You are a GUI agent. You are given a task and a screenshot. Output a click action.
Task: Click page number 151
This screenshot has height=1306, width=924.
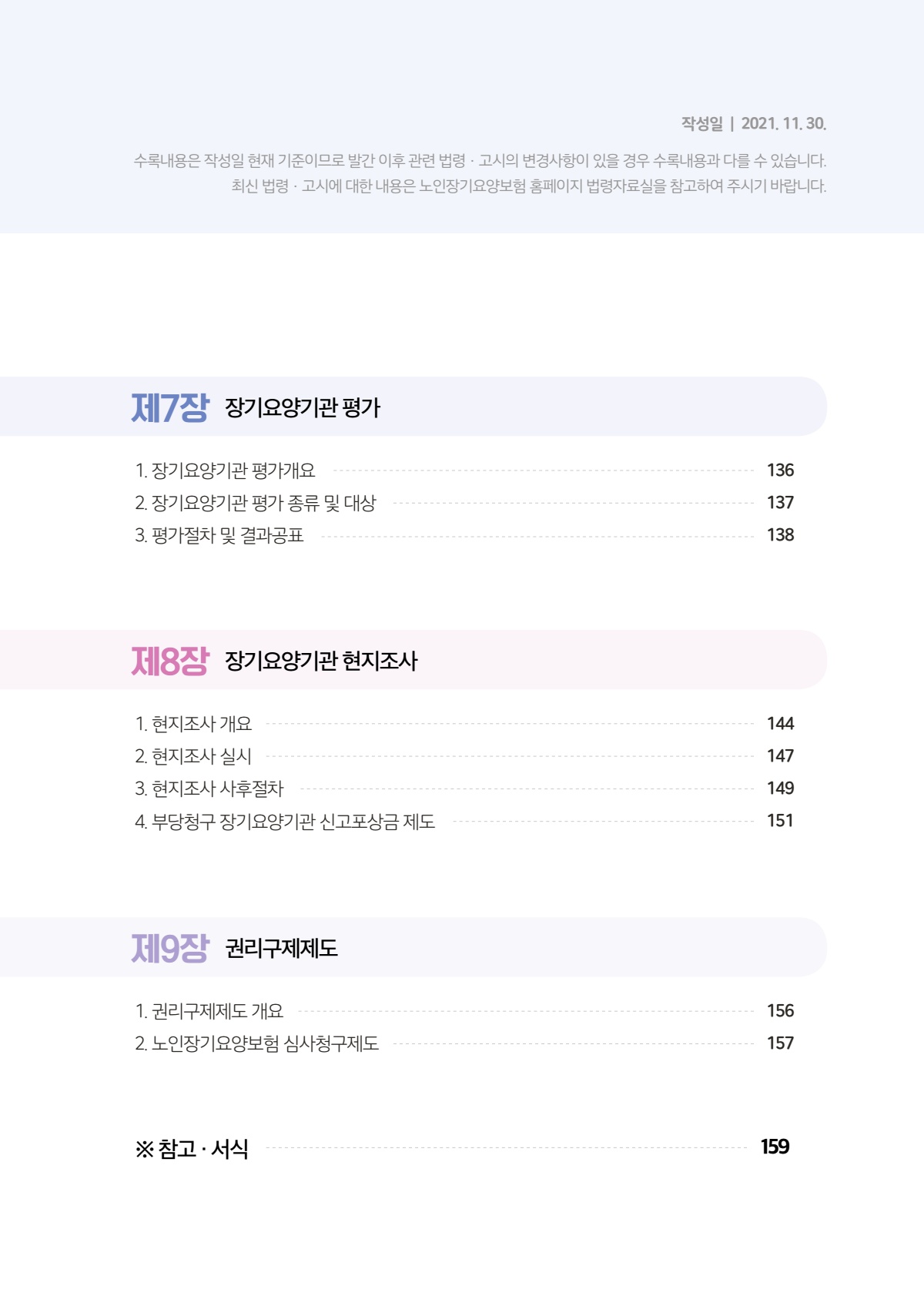(x=780, y=821)
